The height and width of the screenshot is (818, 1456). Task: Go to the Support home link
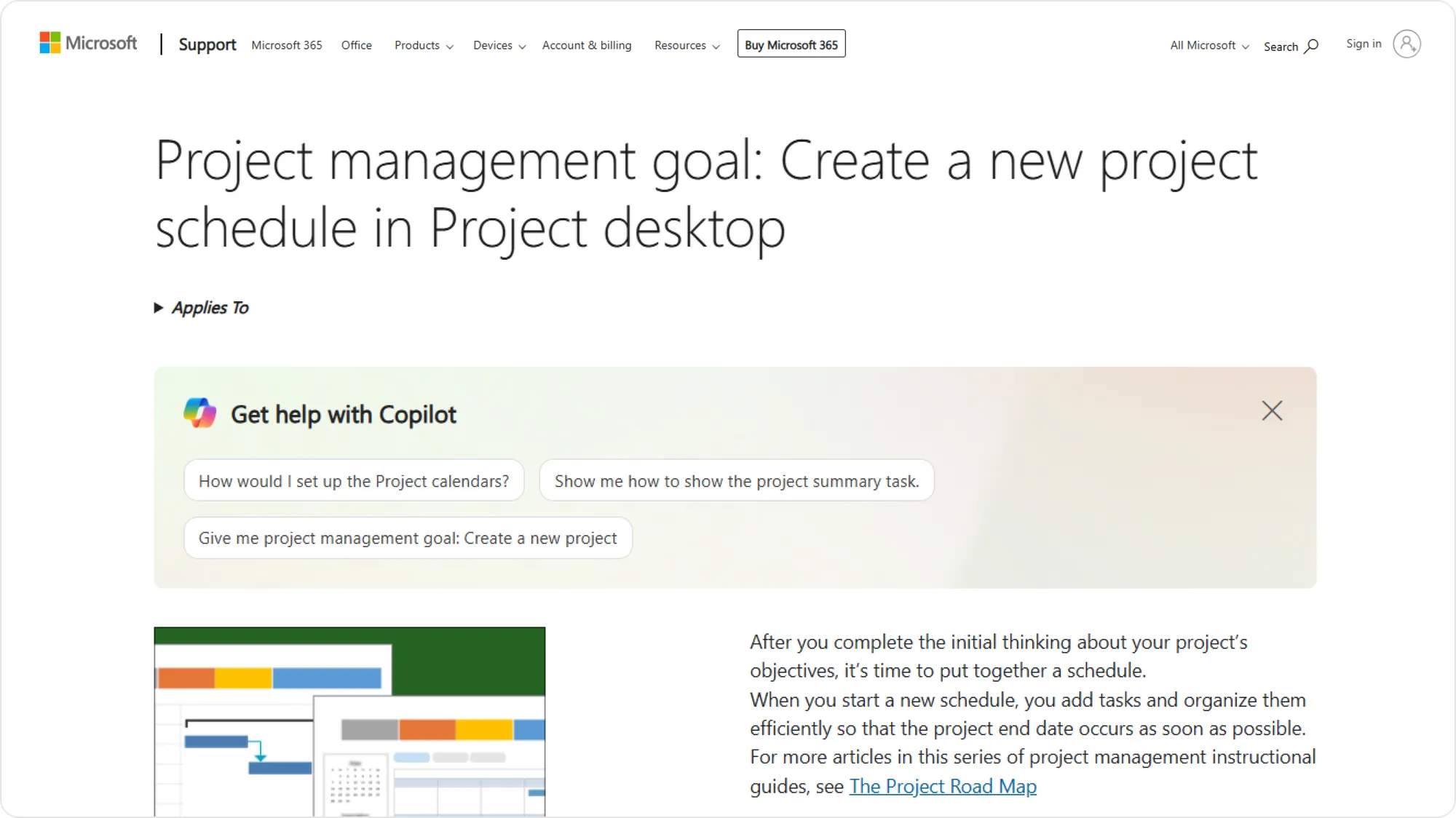[207, 44]
